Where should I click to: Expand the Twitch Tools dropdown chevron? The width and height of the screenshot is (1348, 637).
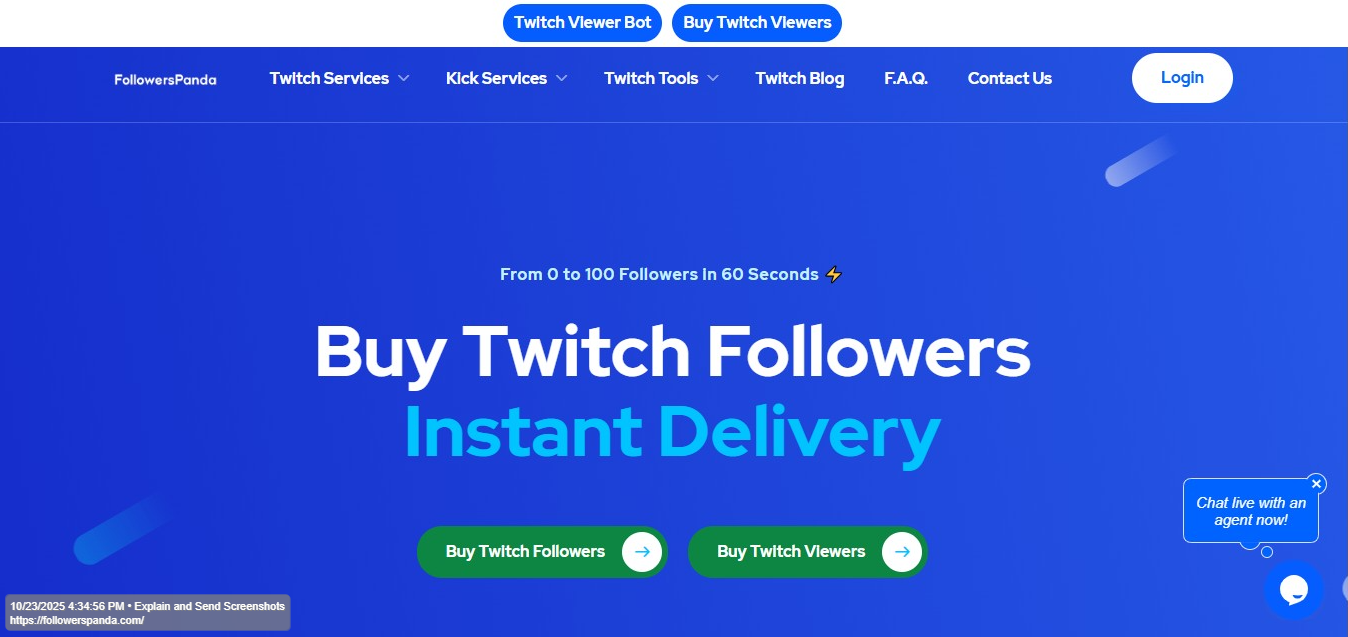coord(713,78)
